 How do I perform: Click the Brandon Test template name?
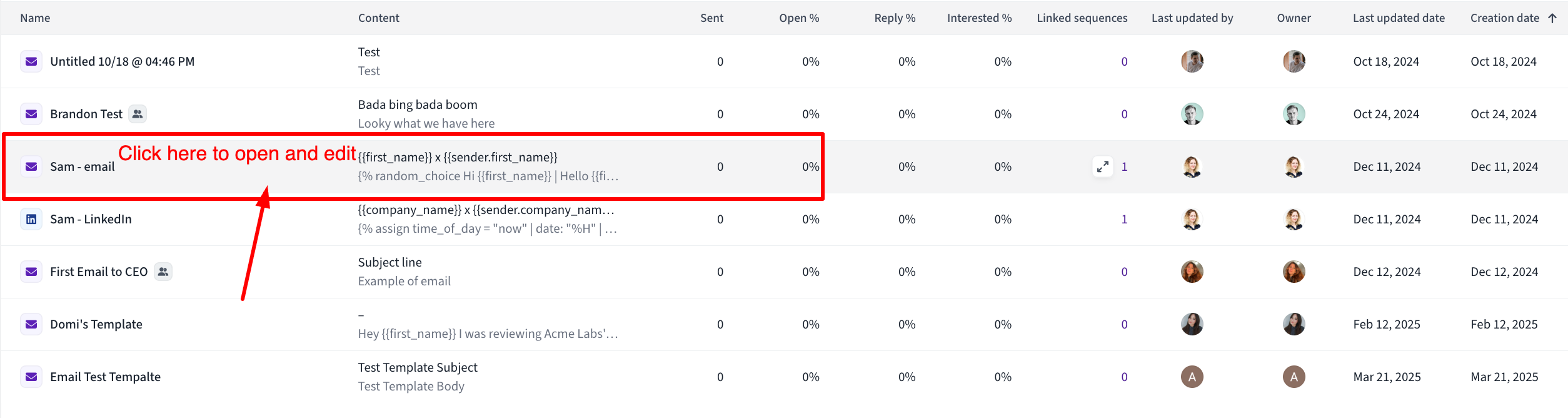coord(86,114)
